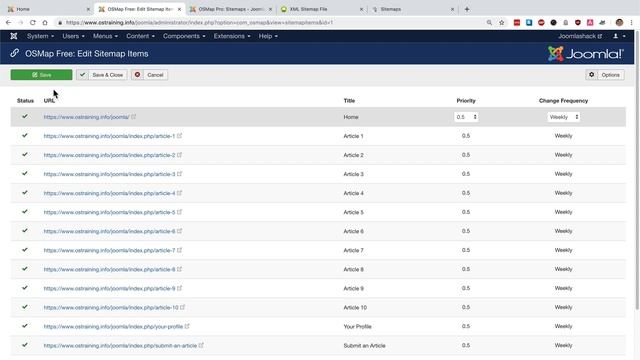Toggle status checkmark for Home row

click(x=25, y=117)
